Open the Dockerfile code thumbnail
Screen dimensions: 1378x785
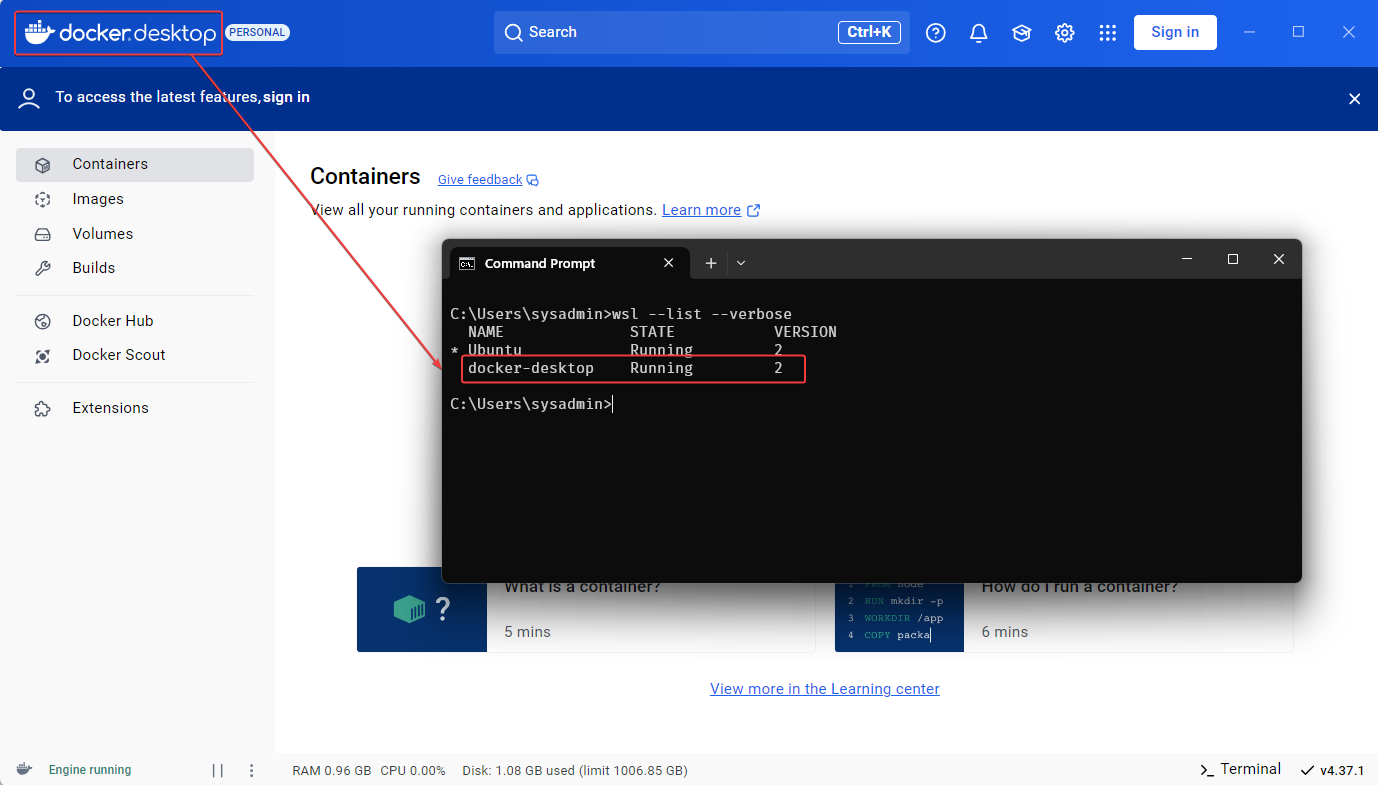899,617
